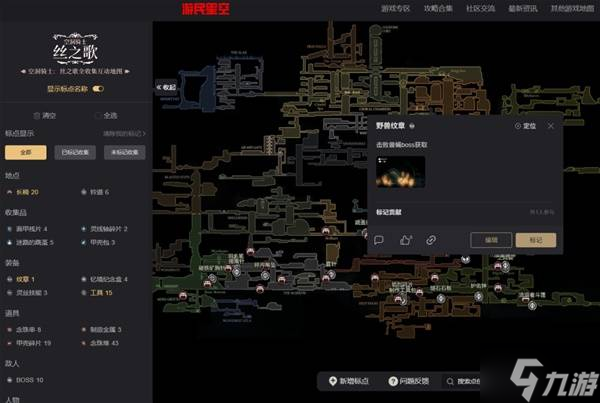The width and height of the screenshot is (600, 403).
Task: Open the 野兽纹章 screenshot thumbnail
Action: 400,171
